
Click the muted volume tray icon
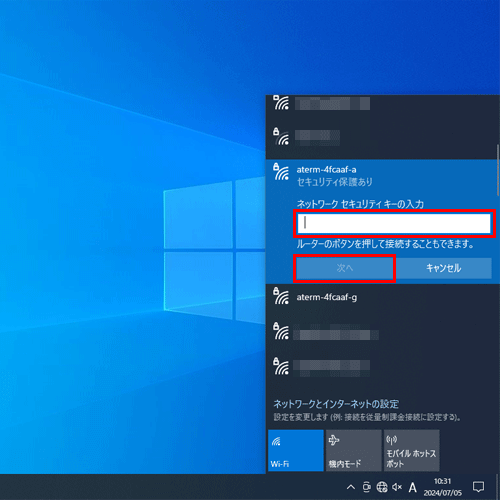click(x=397, y=487)
